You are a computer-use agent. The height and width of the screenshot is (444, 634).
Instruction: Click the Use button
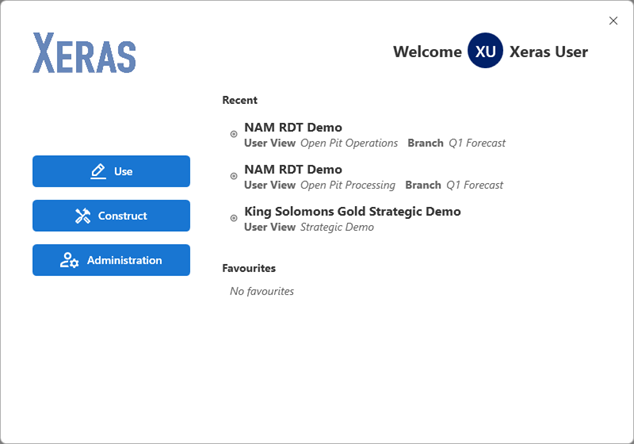pyautogui.click(x=111, y=171)
